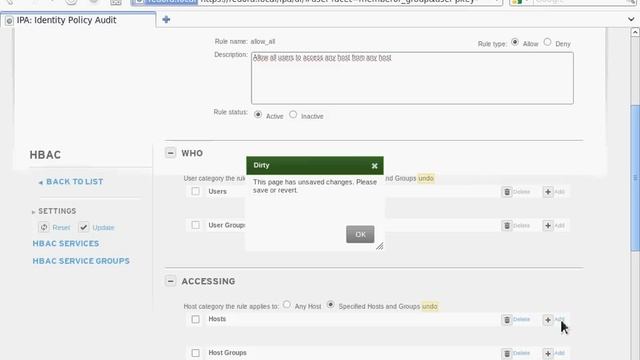Click the scrollbar up arrow
The image size is (640, 360).
click(x=635, y=32)
